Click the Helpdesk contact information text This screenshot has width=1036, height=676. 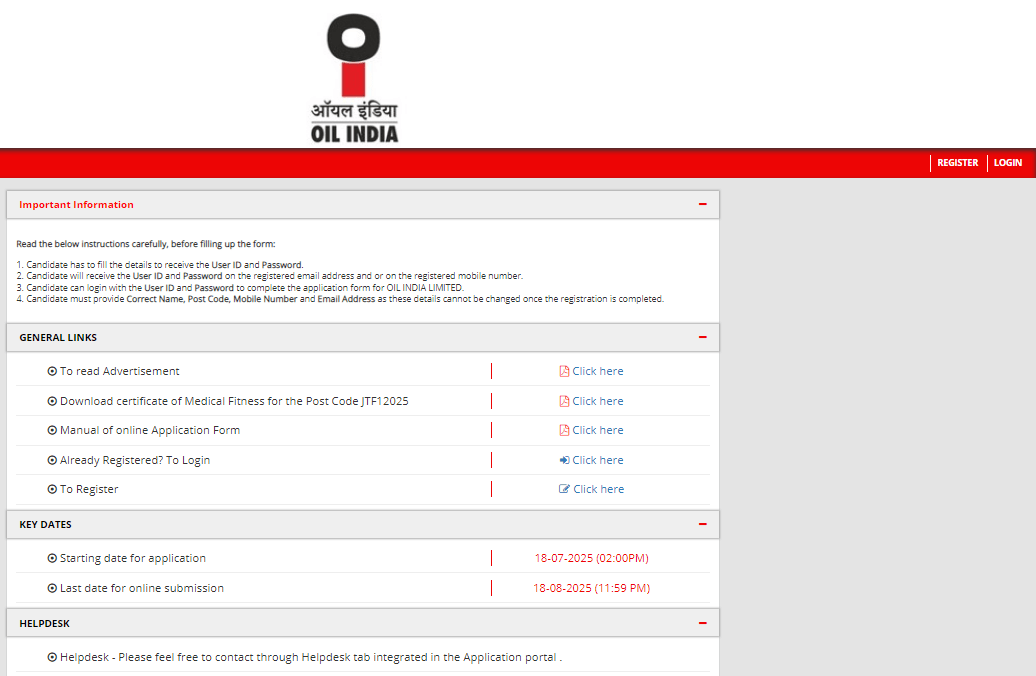[x=310, y=657]
